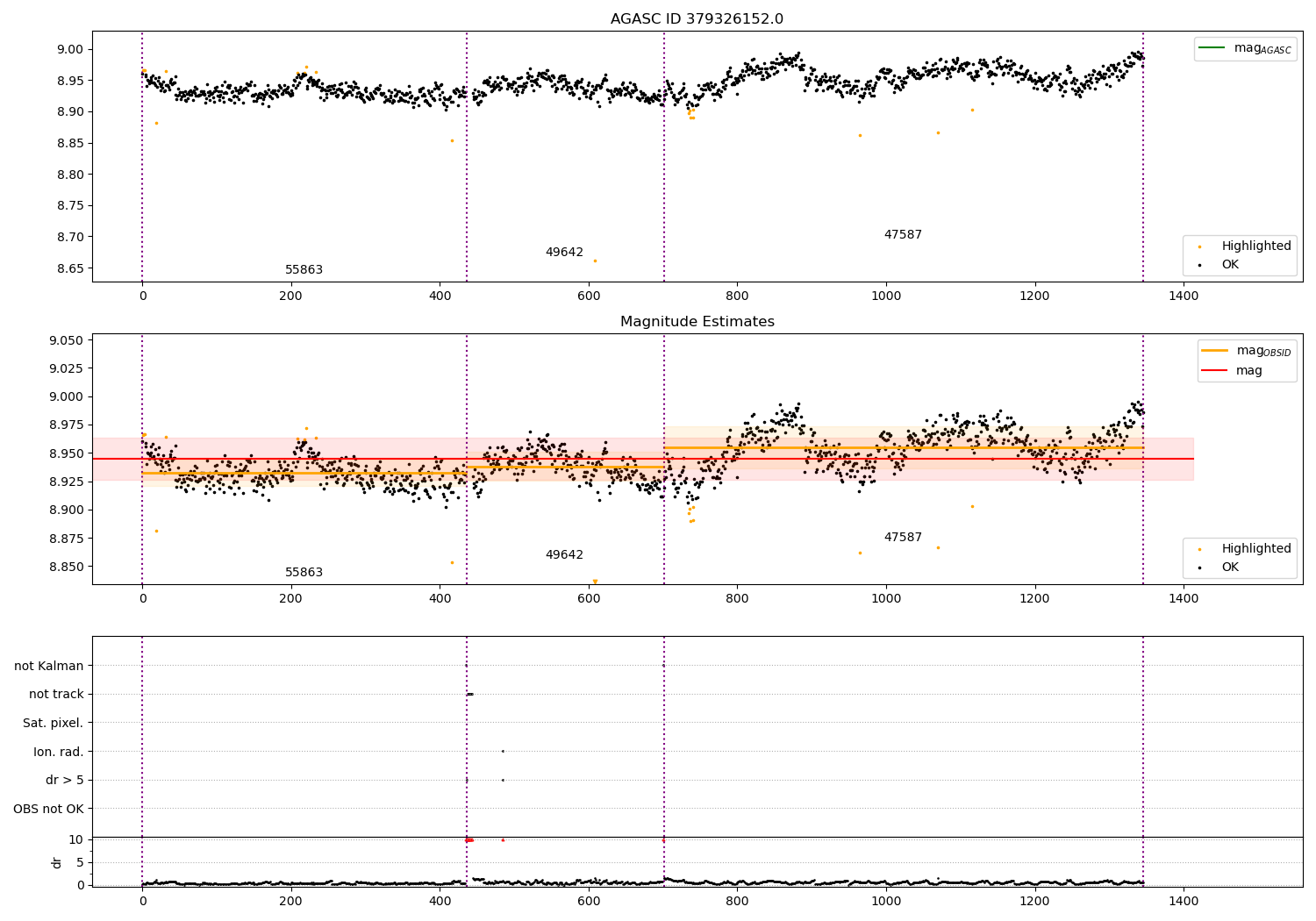Click the 'dr > 5' axis label
This screenshot has width=1316, height=921.
[x=65, y=781]
